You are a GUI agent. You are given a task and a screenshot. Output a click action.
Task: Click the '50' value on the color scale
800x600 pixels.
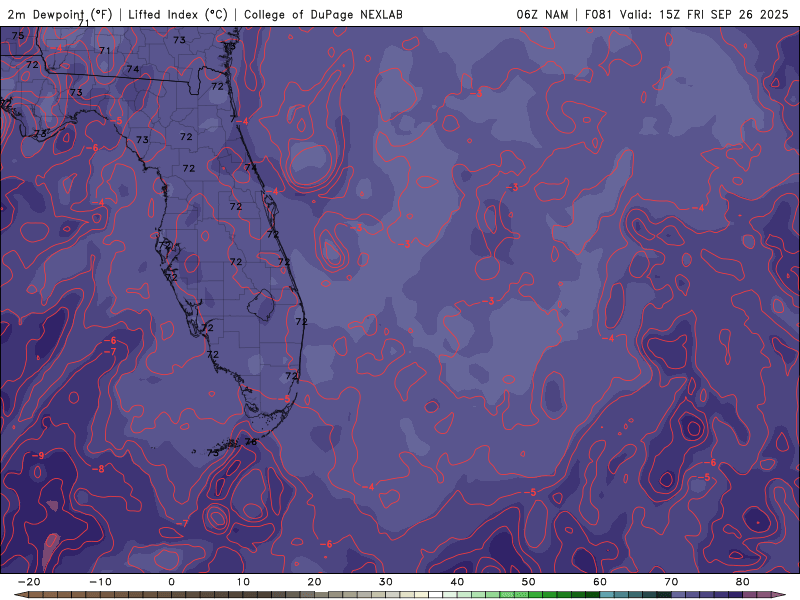(529, 582)
